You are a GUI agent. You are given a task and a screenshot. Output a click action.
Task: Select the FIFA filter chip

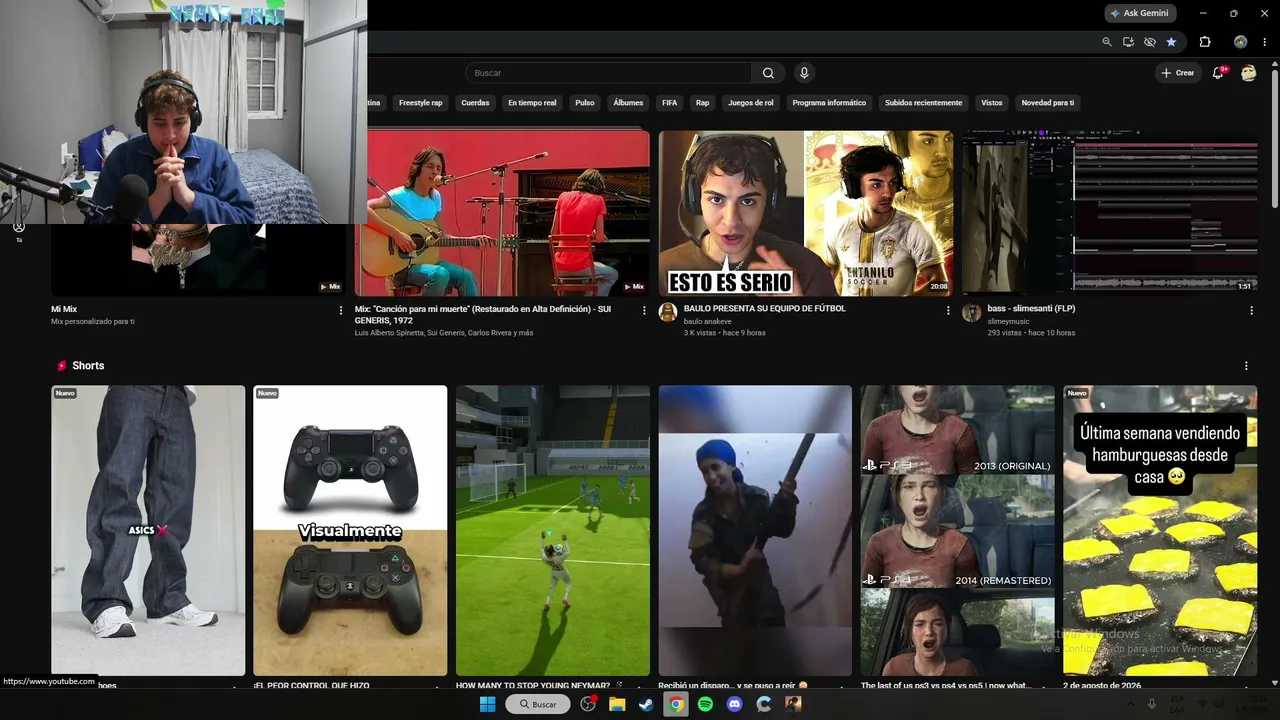pyautogui.click(x=669, y=103)
